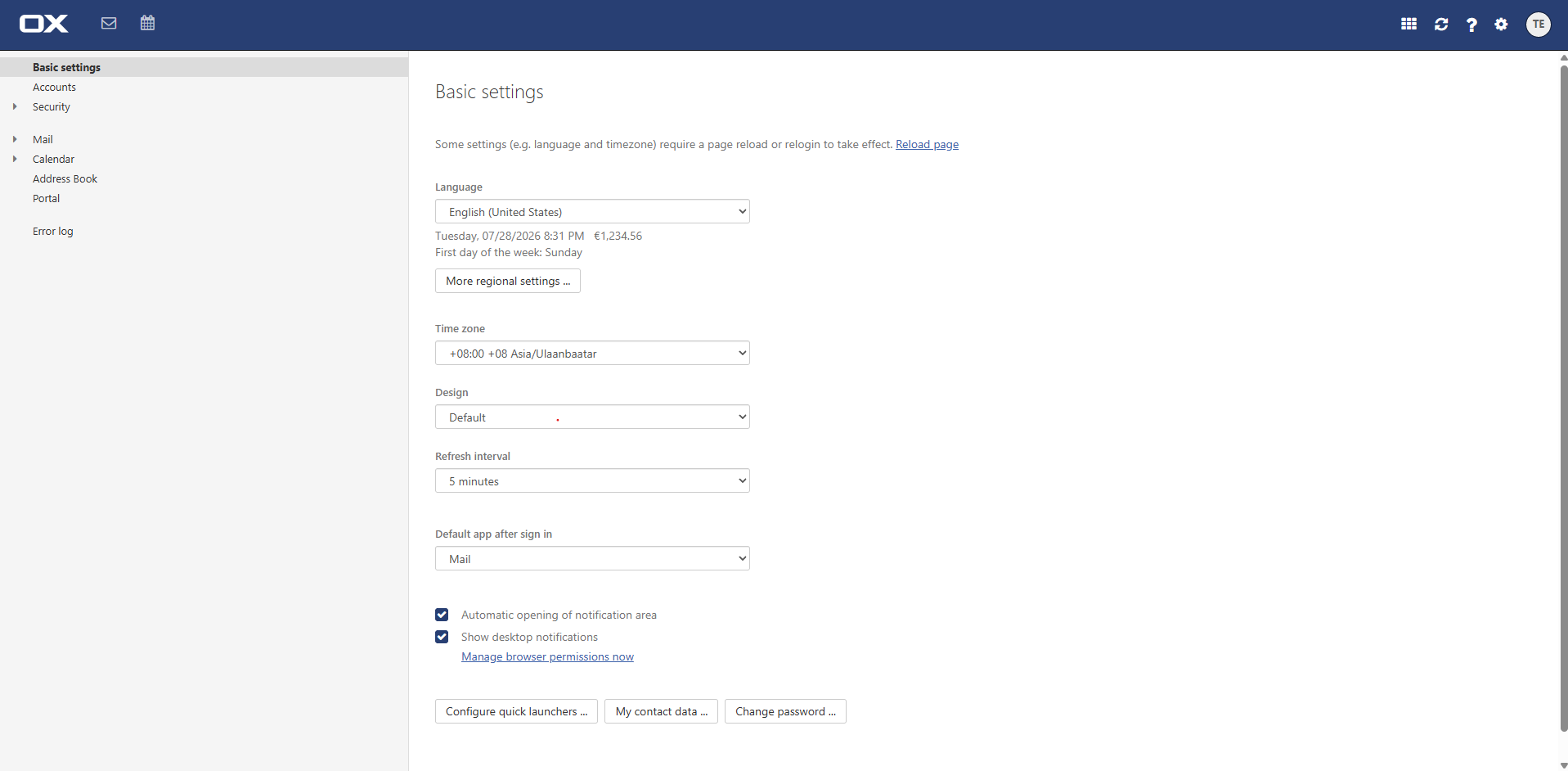Open the help question mark icon
This screenshot has height=771, width=1568.
click(1471, 25)
